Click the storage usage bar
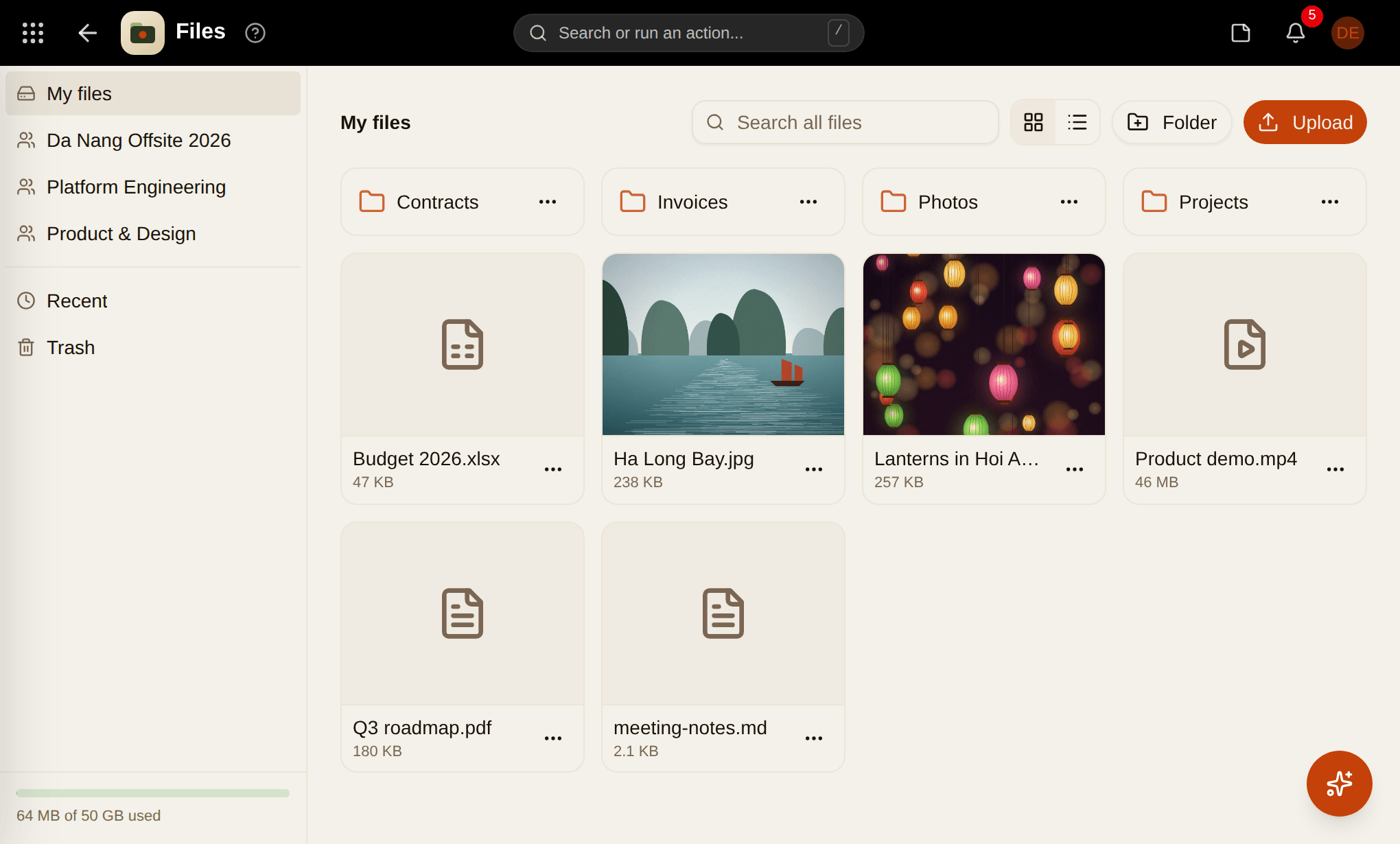This screenshot has height=844, width=1400. pos(153,793)
